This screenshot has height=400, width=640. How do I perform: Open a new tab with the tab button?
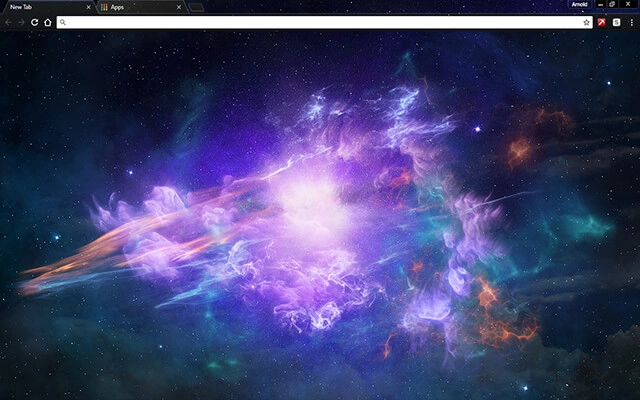196,7
